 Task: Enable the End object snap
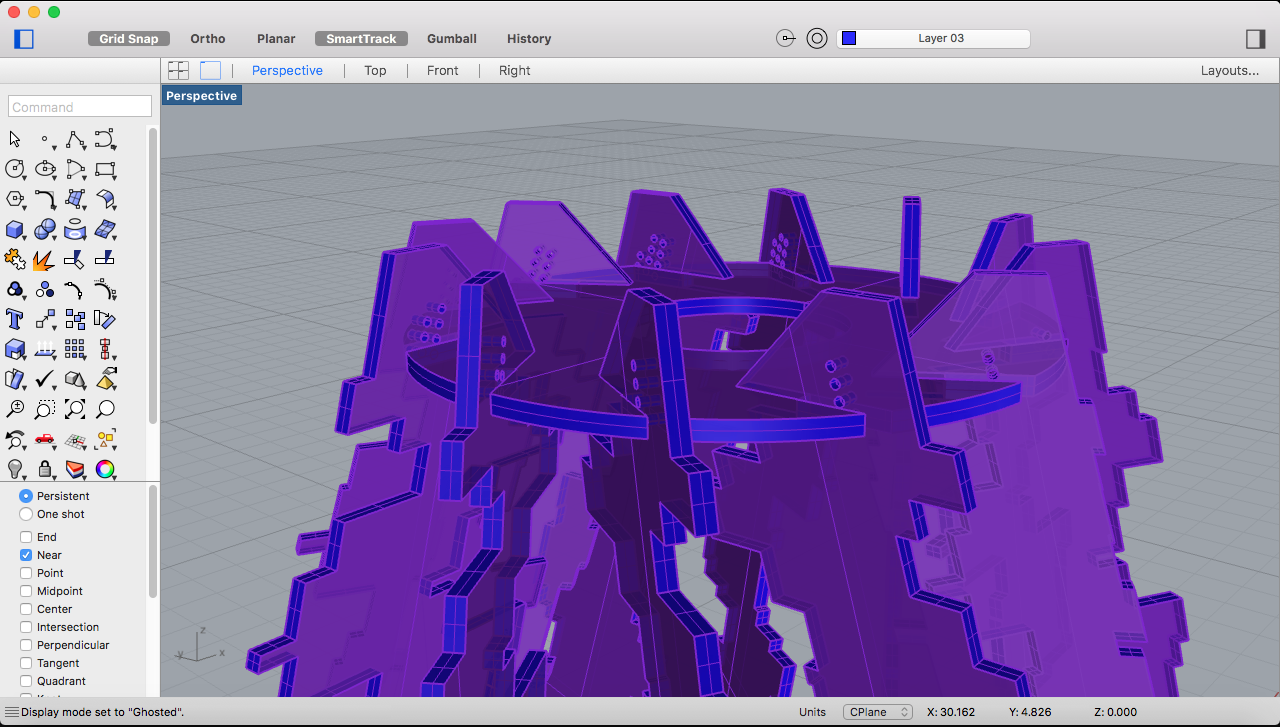pyautogui.click(x=26, y=537)
